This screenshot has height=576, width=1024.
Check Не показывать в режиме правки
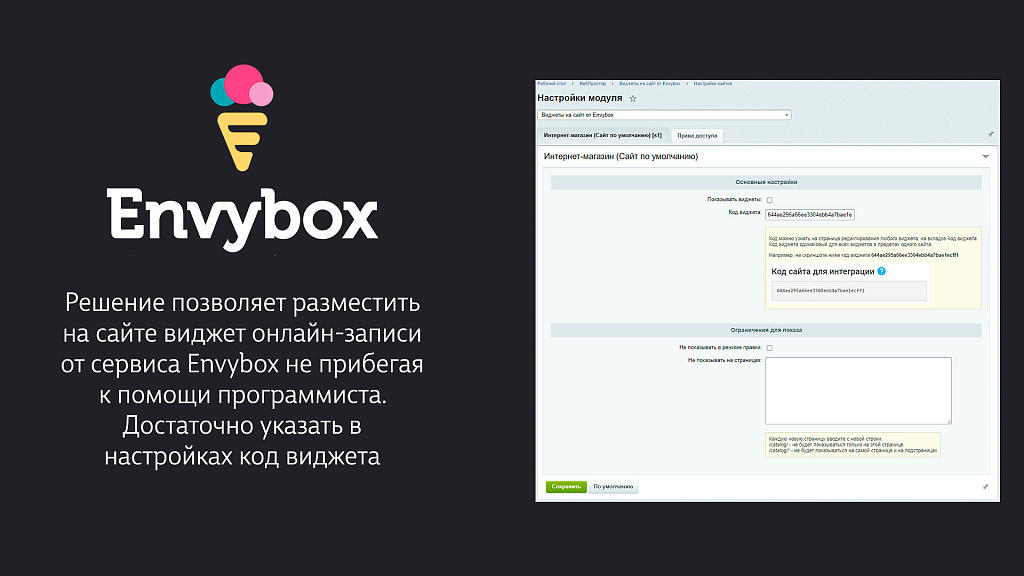(x=770, y=349)
